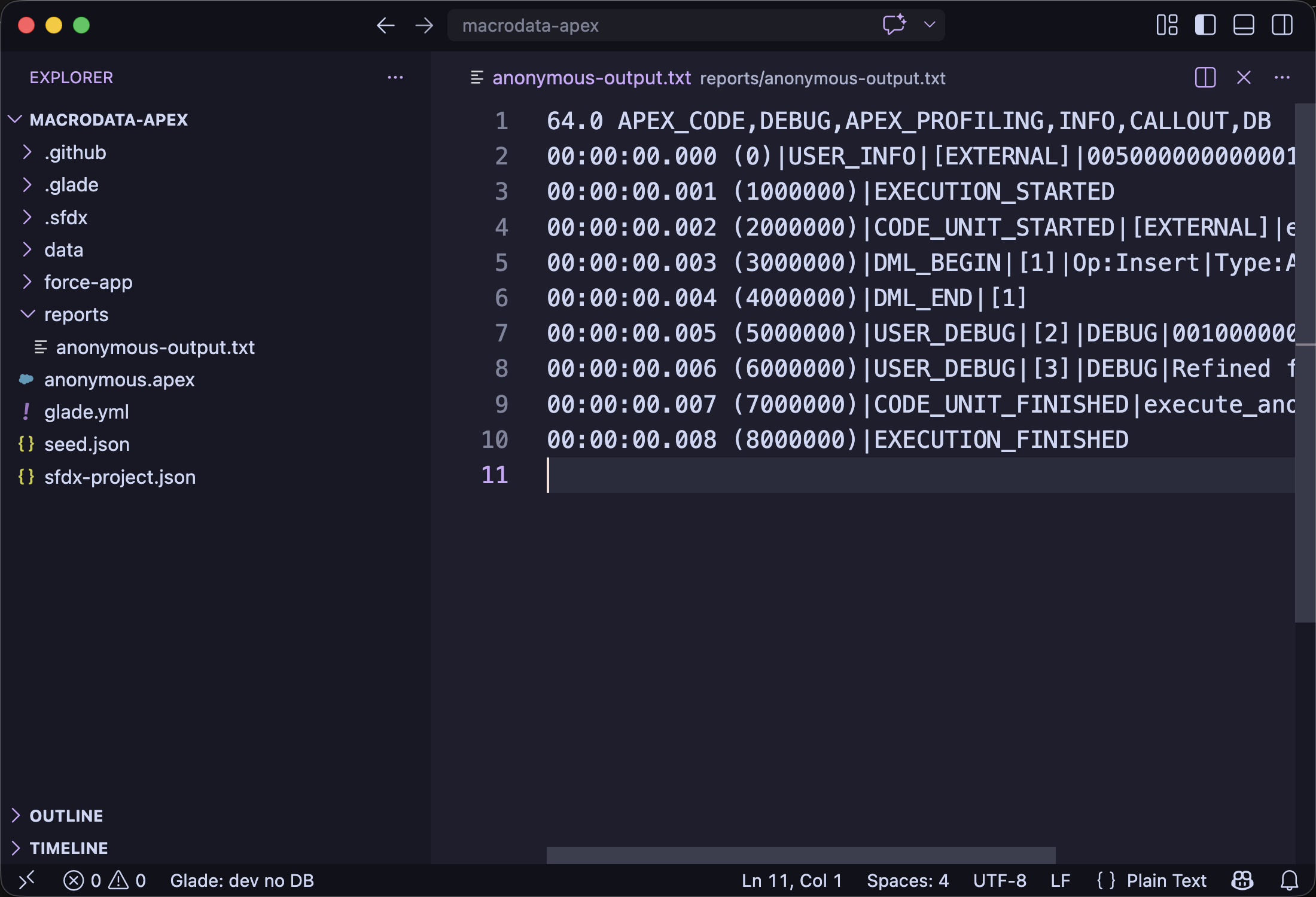This screenshot has height=897, width=1316.
Task: Select the anonymous-output.txt tab
Action: click(x=592, y=78)
